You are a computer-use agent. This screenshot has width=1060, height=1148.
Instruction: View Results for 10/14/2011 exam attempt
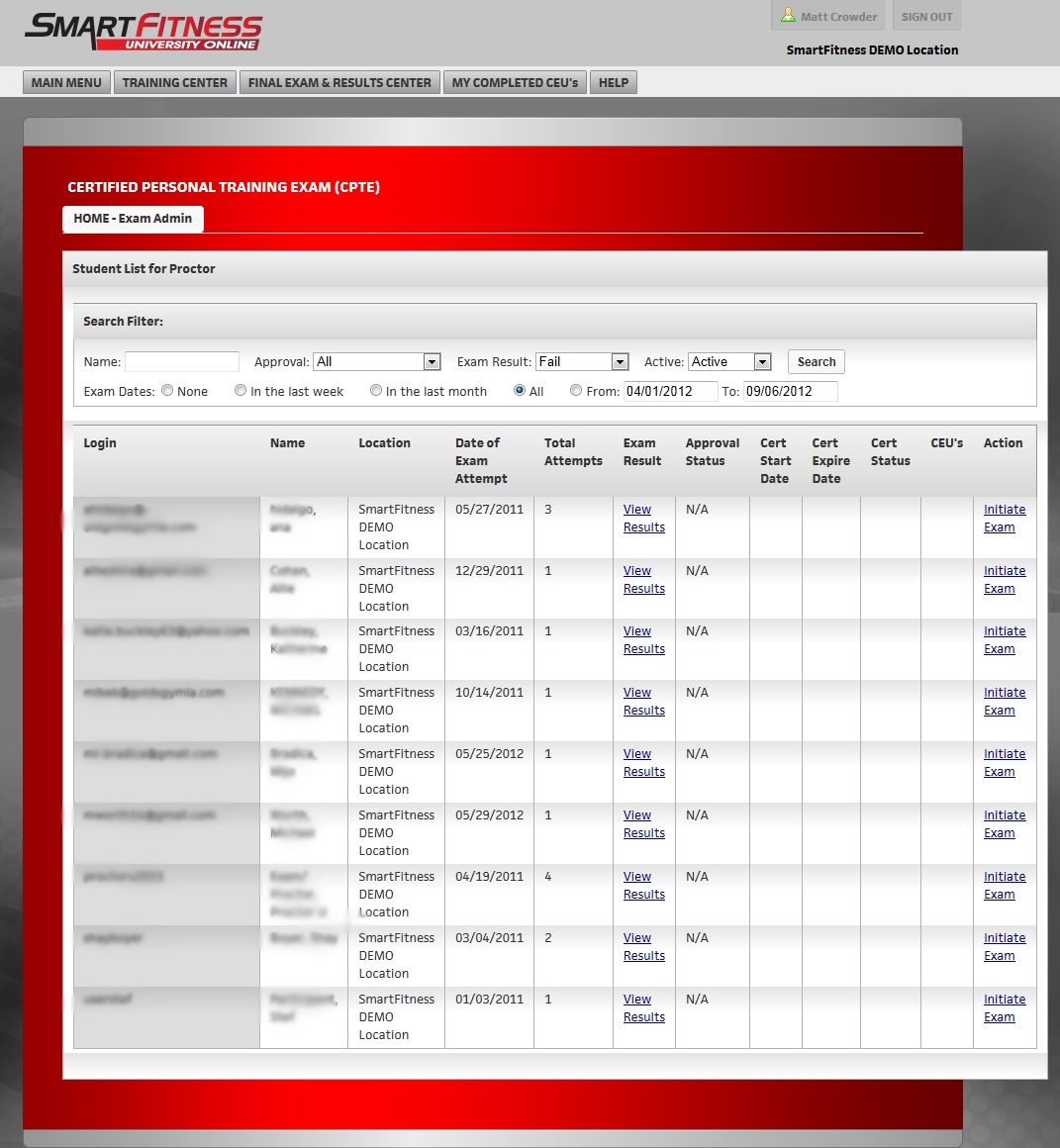click(x=644, y=702)
